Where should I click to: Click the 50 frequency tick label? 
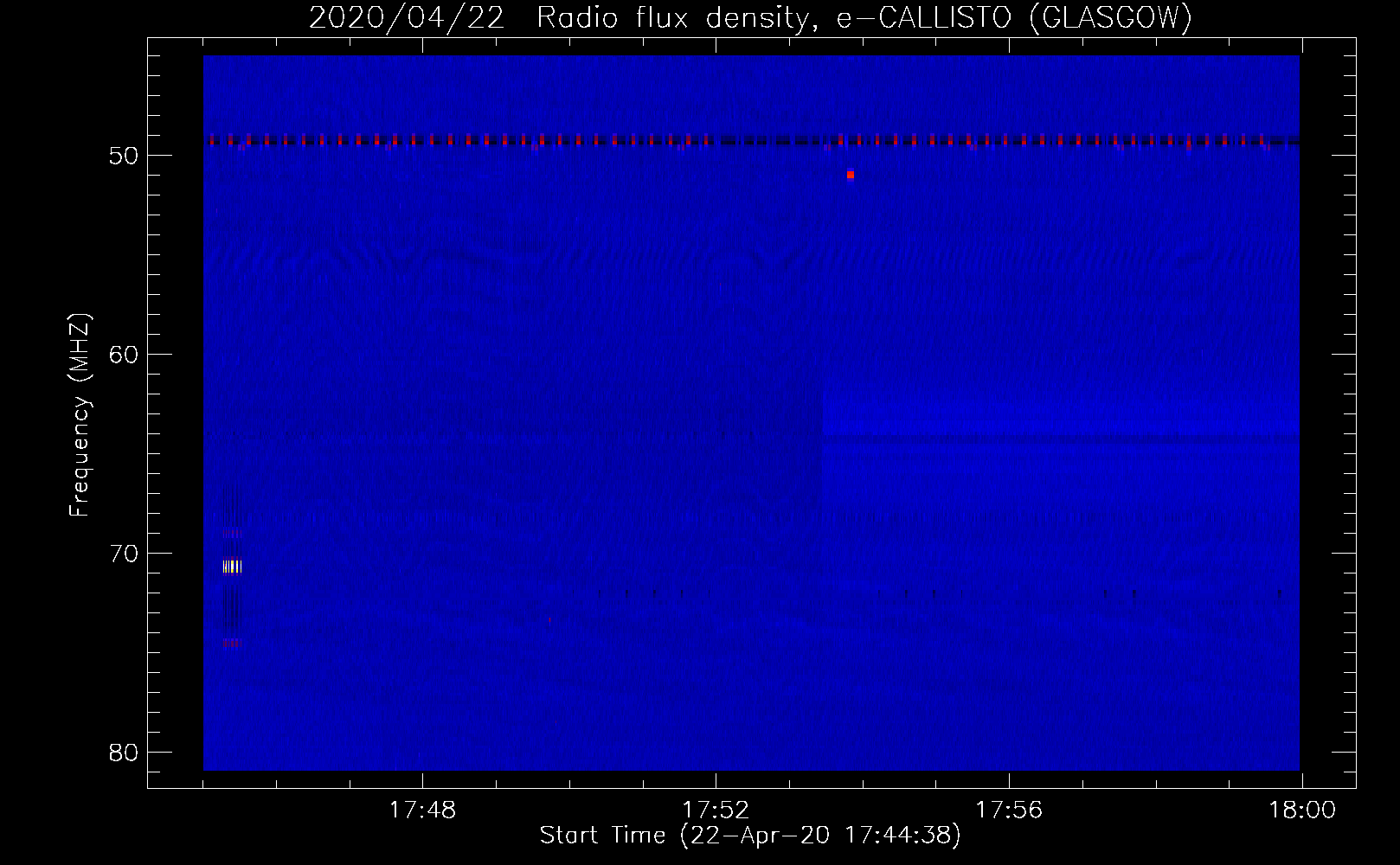point(124,156)
